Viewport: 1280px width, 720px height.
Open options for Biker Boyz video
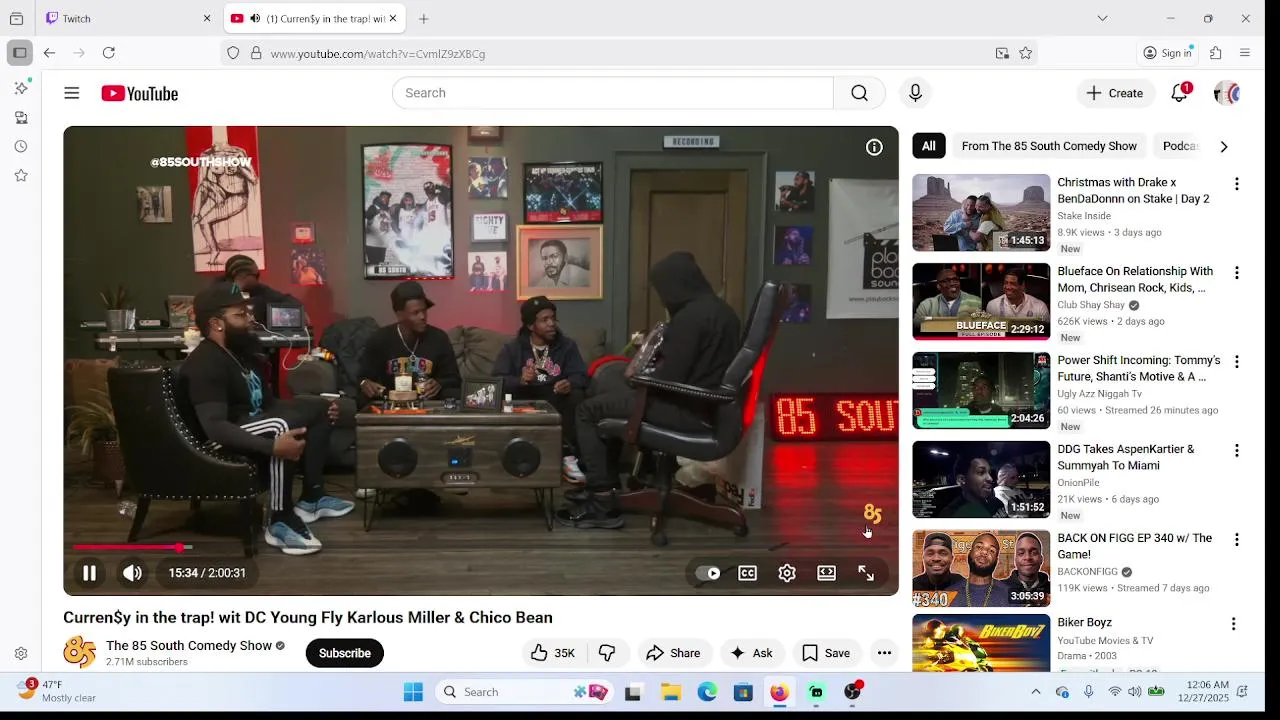coord(1233,624)
